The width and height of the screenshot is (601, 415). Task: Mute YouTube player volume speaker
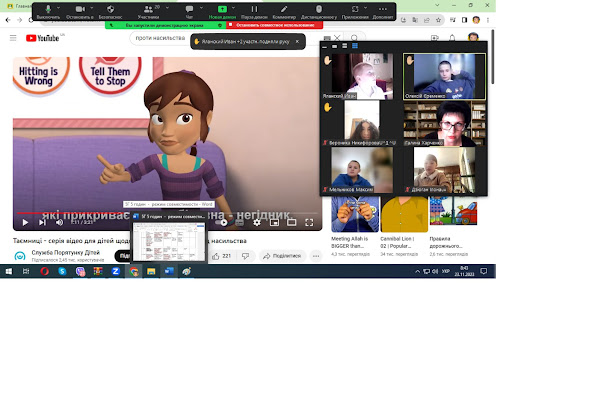coord(59,222)
